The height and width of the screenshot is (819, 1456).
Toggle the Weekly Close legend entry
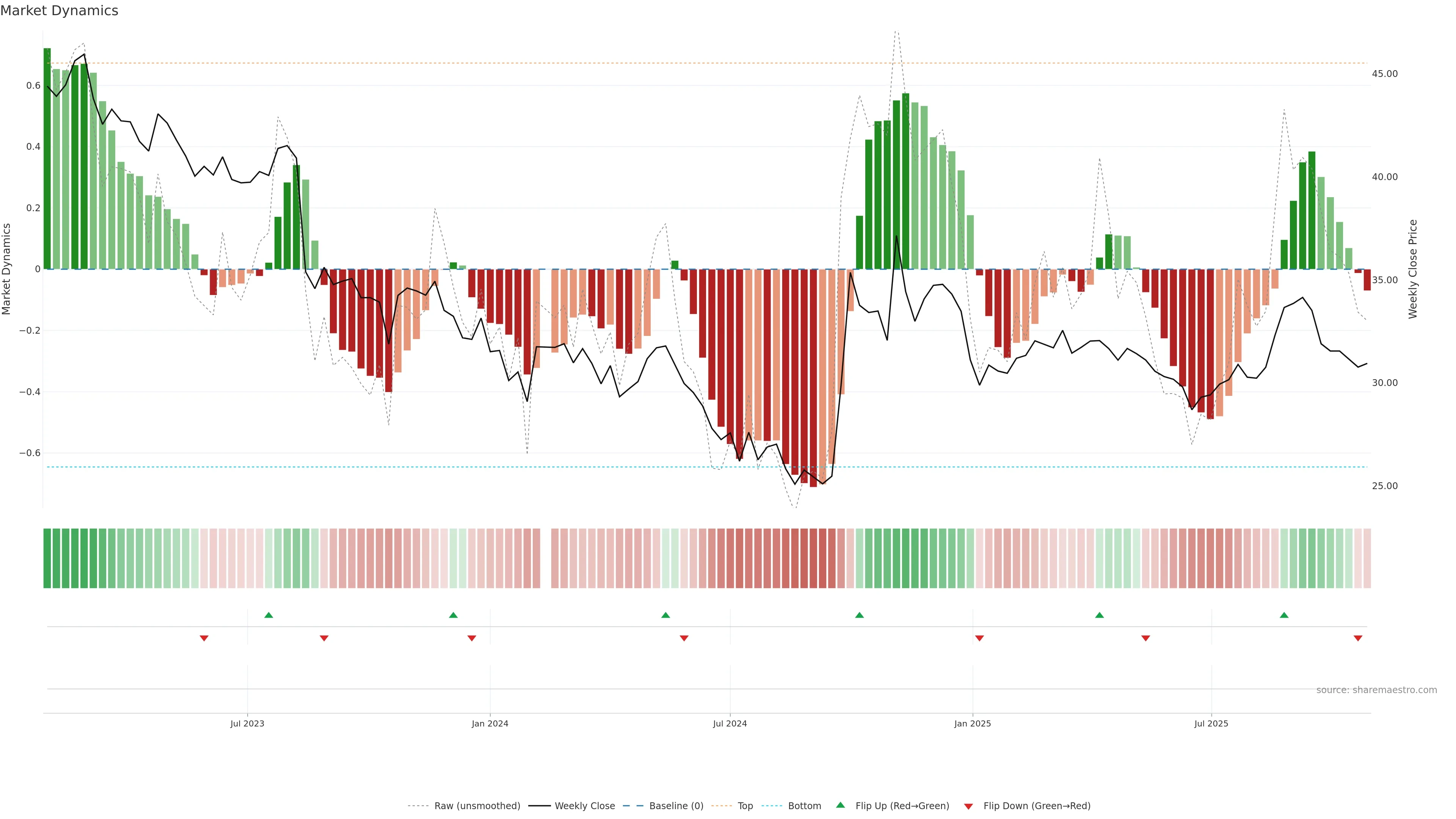pos(584,805)
